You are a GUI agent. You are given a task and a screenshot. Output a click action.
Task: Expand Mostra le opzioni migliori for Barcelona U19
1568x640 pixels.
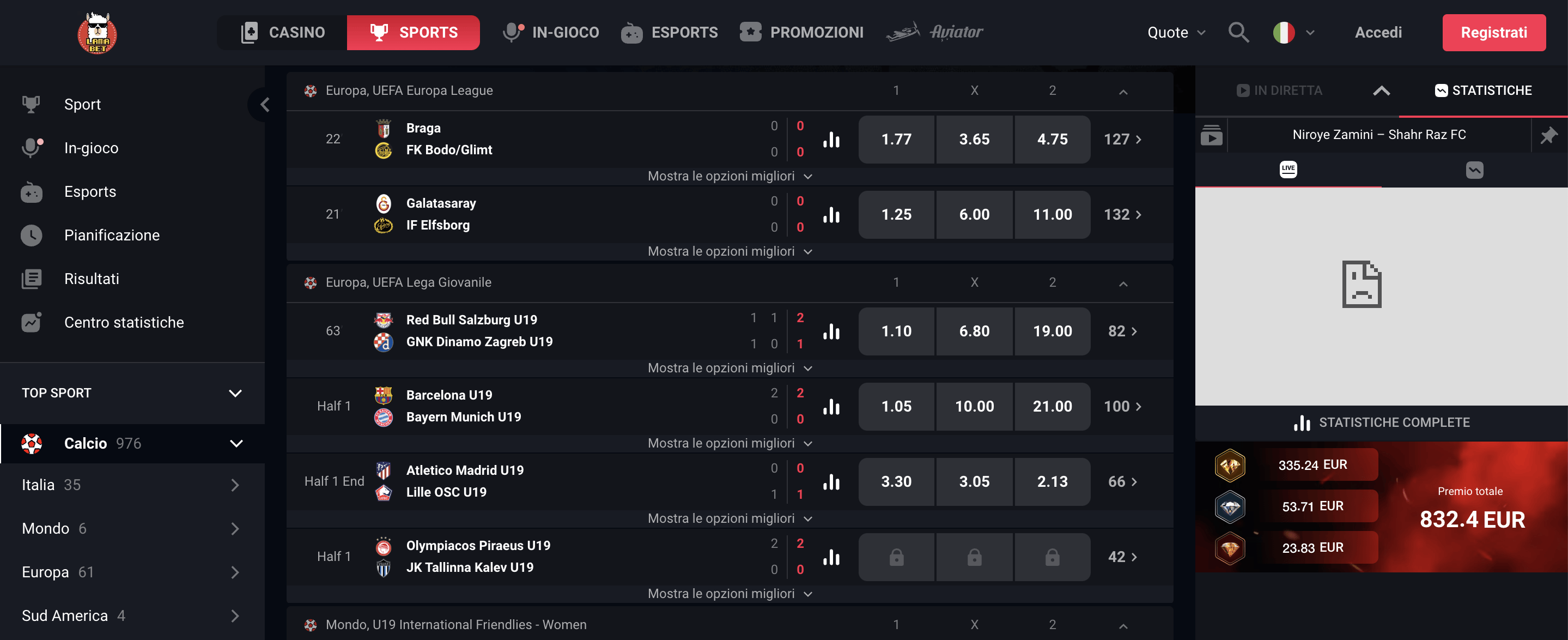click(730, 443)
